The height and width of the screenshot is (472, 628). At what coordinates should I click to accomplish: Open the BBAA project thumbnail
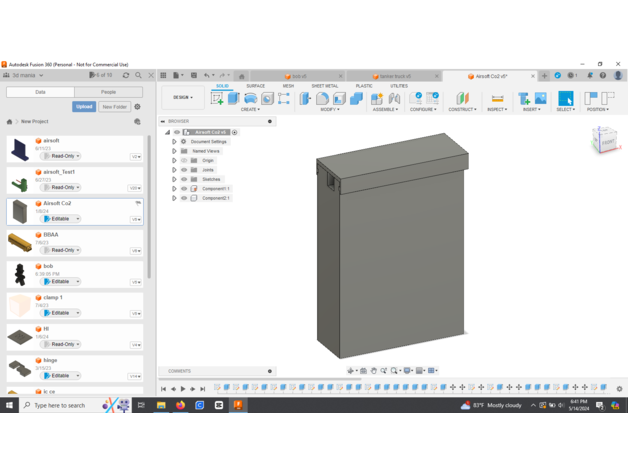[x=20, y=242]
